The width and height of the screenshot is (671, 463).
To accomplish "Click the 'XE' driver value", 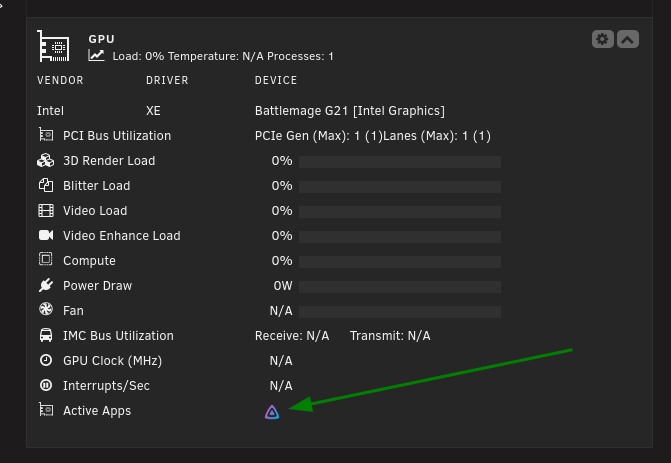I will click(153, 111).
